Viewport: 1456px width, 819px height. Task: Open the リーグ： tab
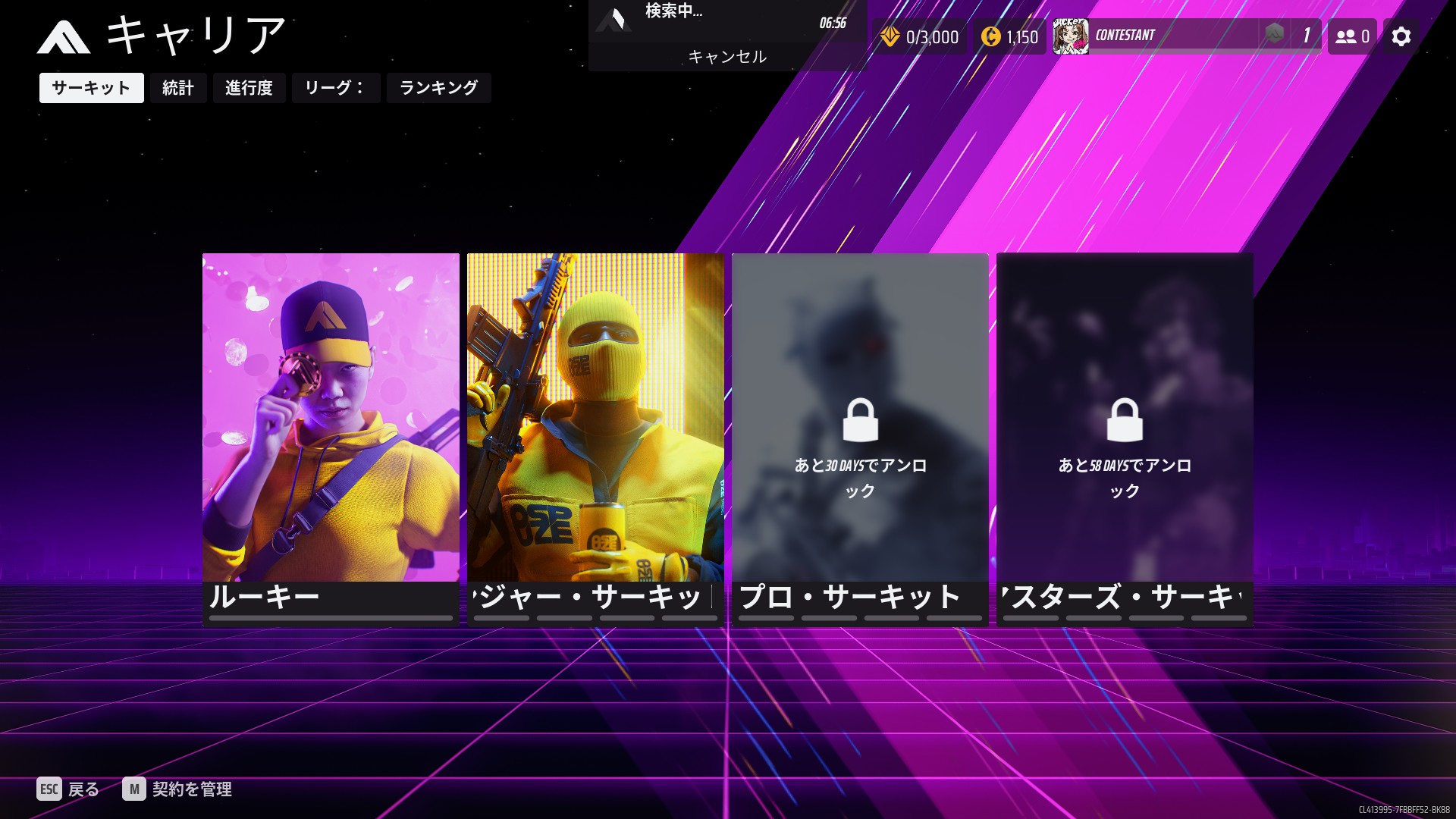click(x=335, y=88)
